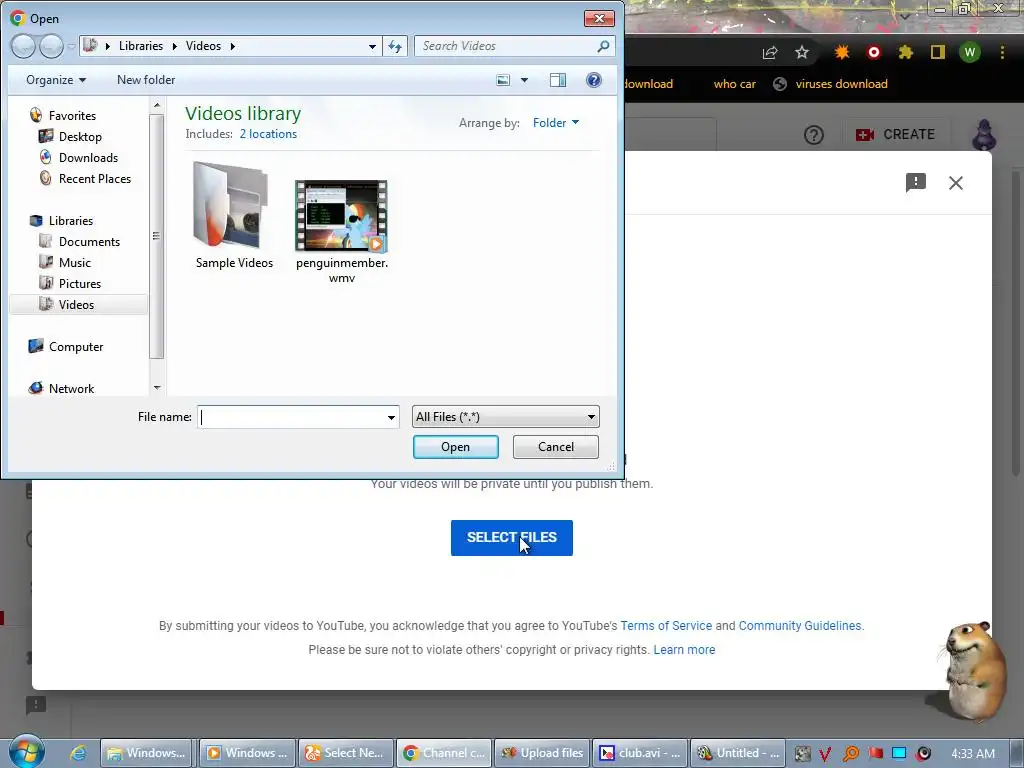Open the Chrome three-dot menu

[x=1002, y=52]
